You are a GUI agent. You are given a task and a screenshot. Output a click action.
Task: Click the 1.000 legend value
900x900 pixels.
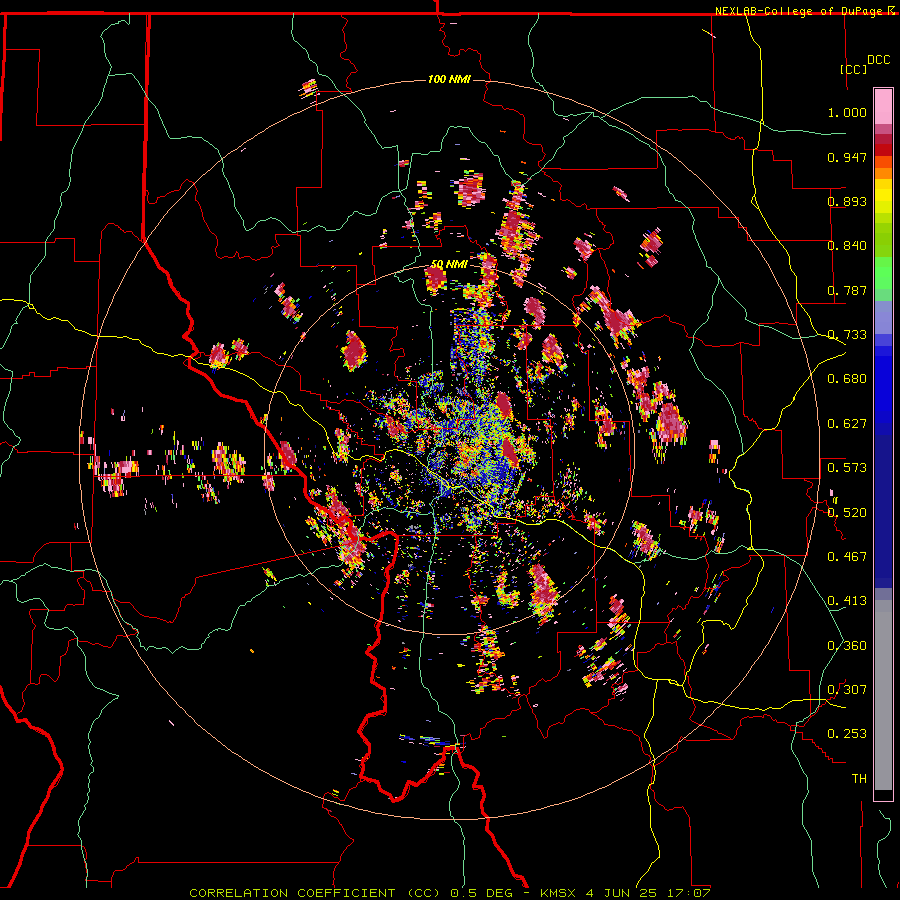pyautogui.click(x=847, y=112)
